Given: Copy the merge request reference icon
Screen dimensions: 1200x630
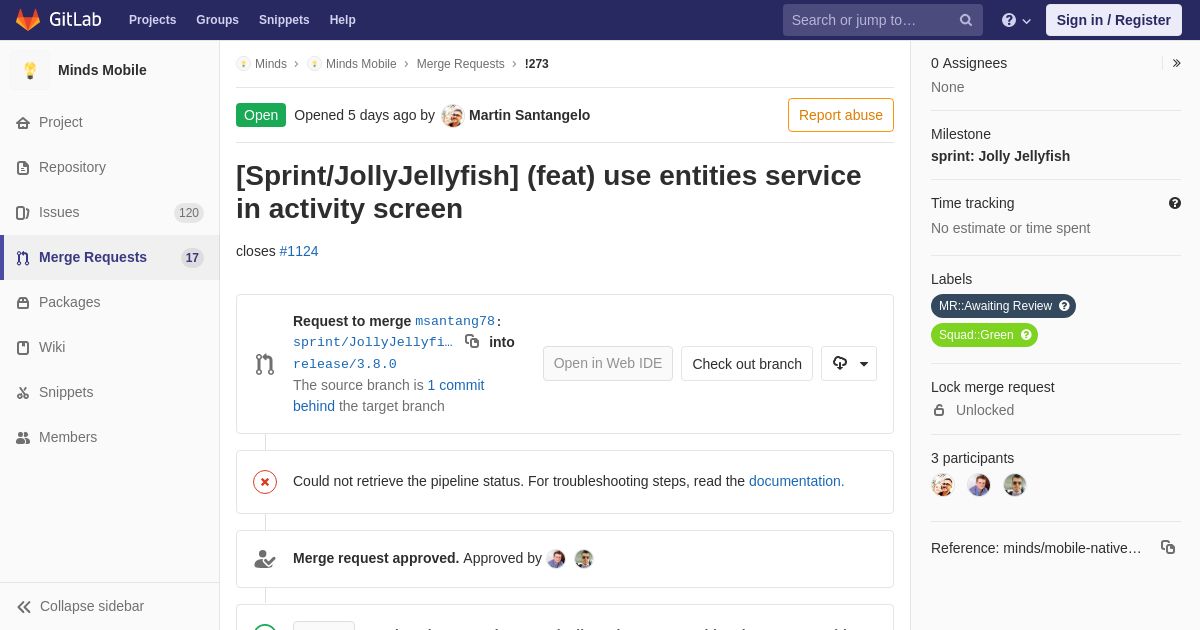Looking at the screenshot, I should click(1168, 547).
